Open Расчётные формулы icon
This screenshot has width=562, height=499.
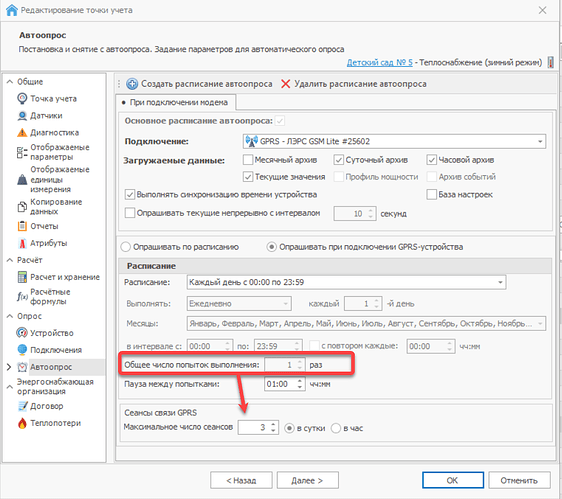22,296
